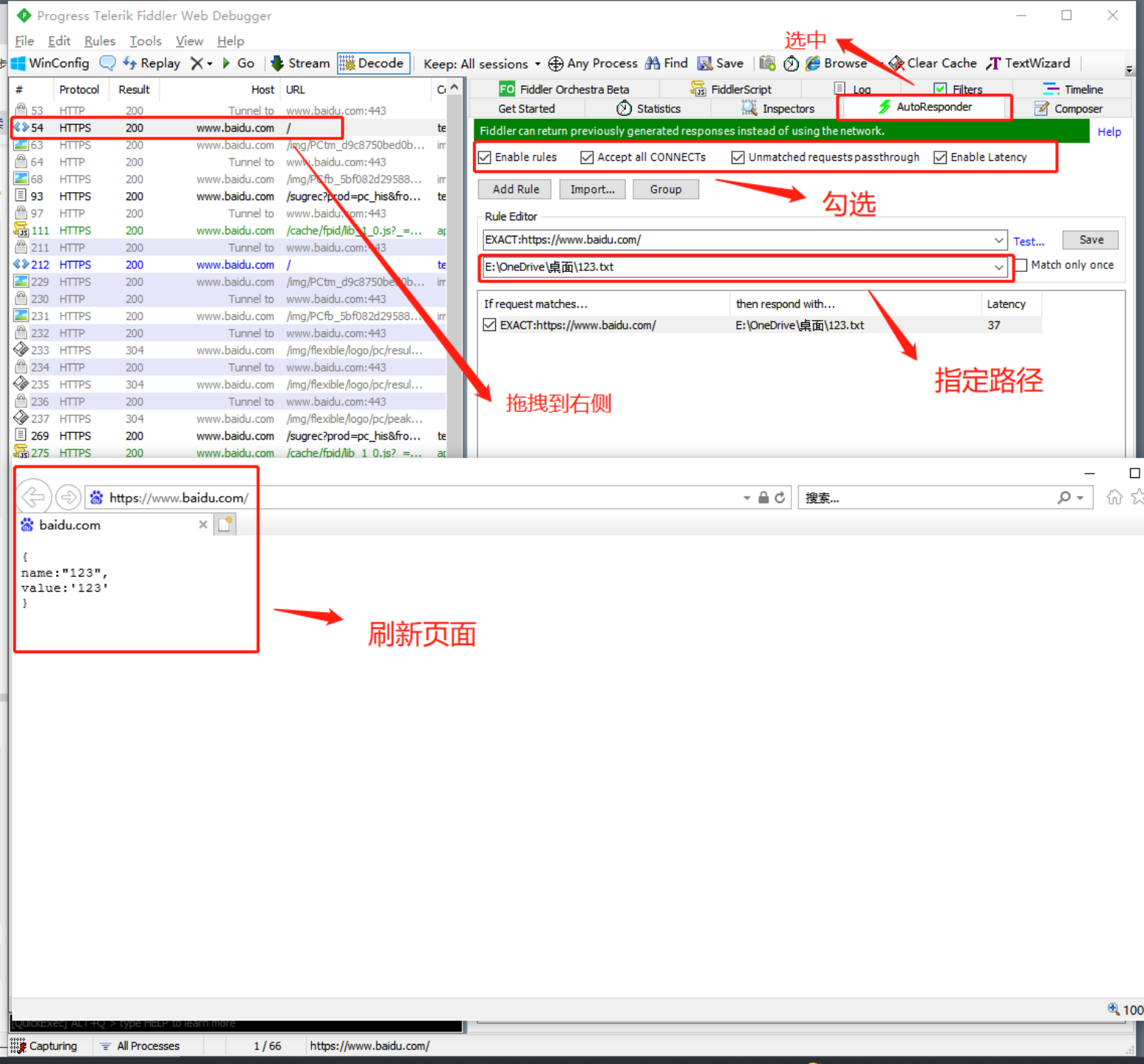
Task: Click the comment speech bubble toolbar icon
Action: 107,64
